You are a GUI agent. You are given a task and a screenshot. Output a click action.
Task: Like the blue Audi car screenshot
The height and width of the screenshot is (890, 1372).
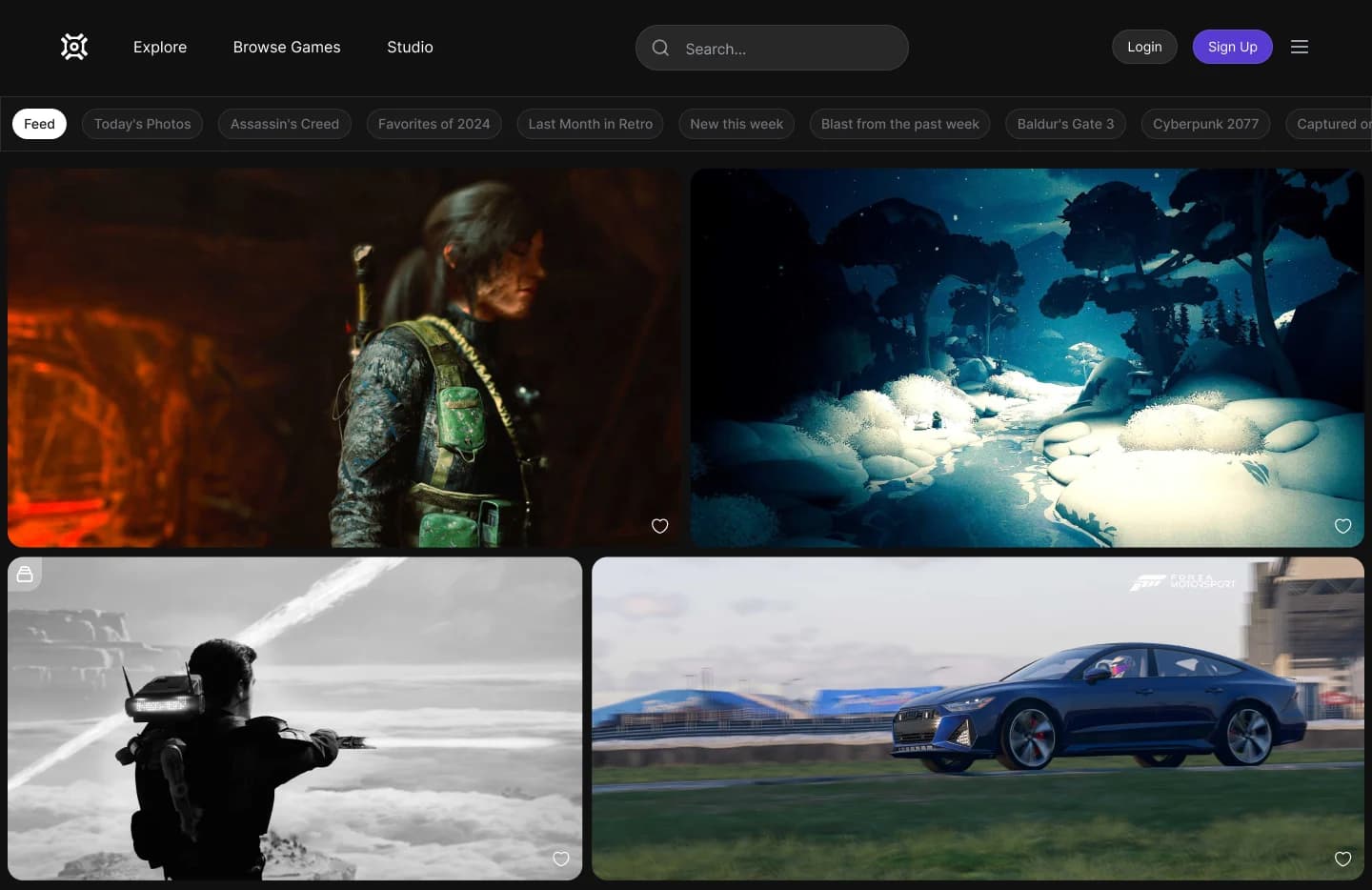click(1342, 859)
